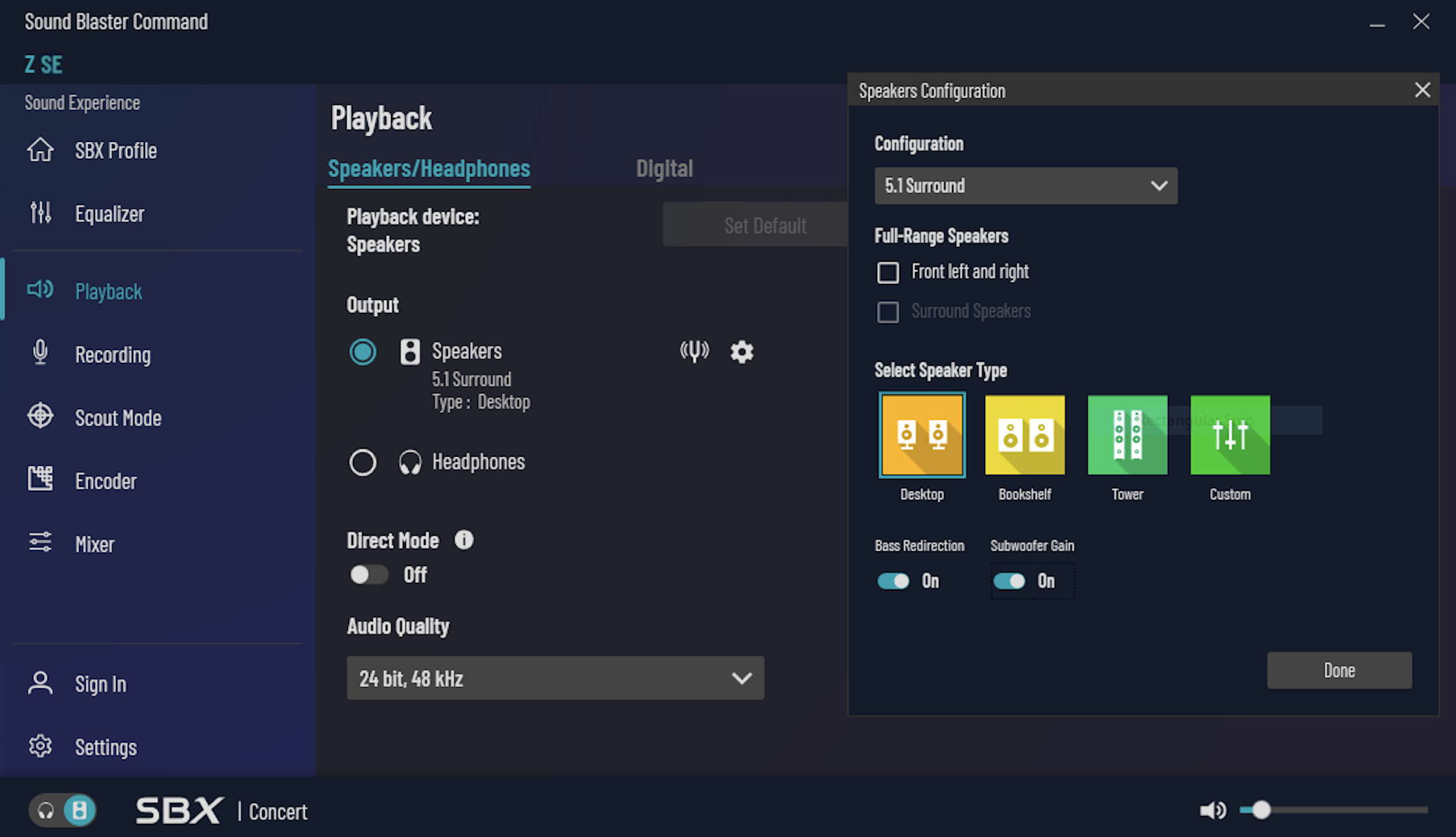Screen dimensions: 1456x837
Task: Open the Mixer panel
Action: [94, 544]
